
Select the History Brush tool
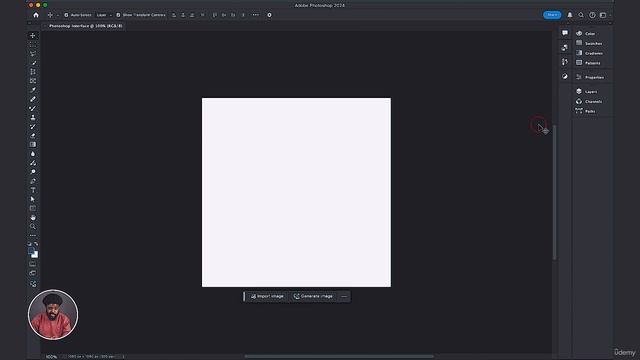point(33,127)
